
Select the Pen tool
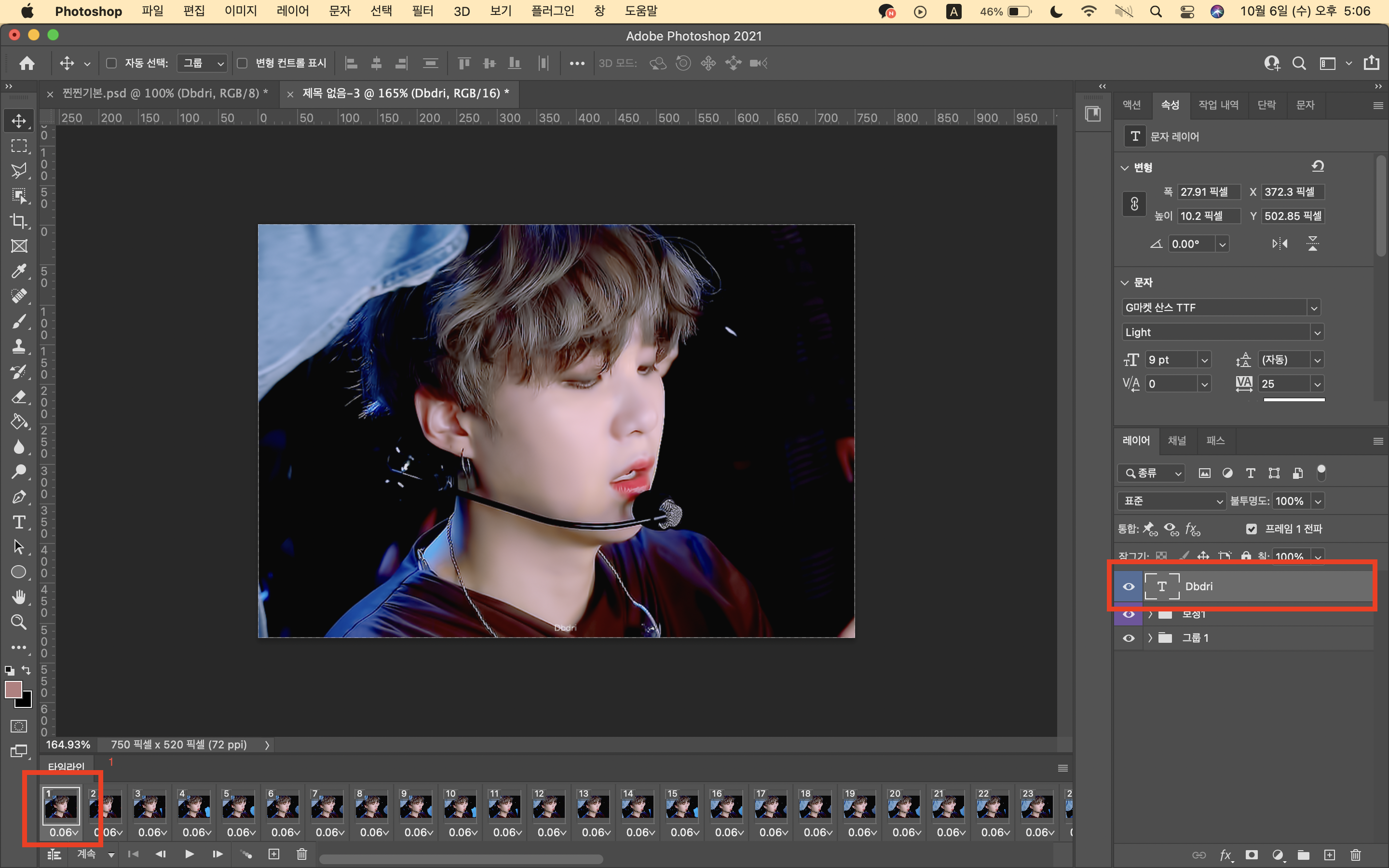pos(19,497)
